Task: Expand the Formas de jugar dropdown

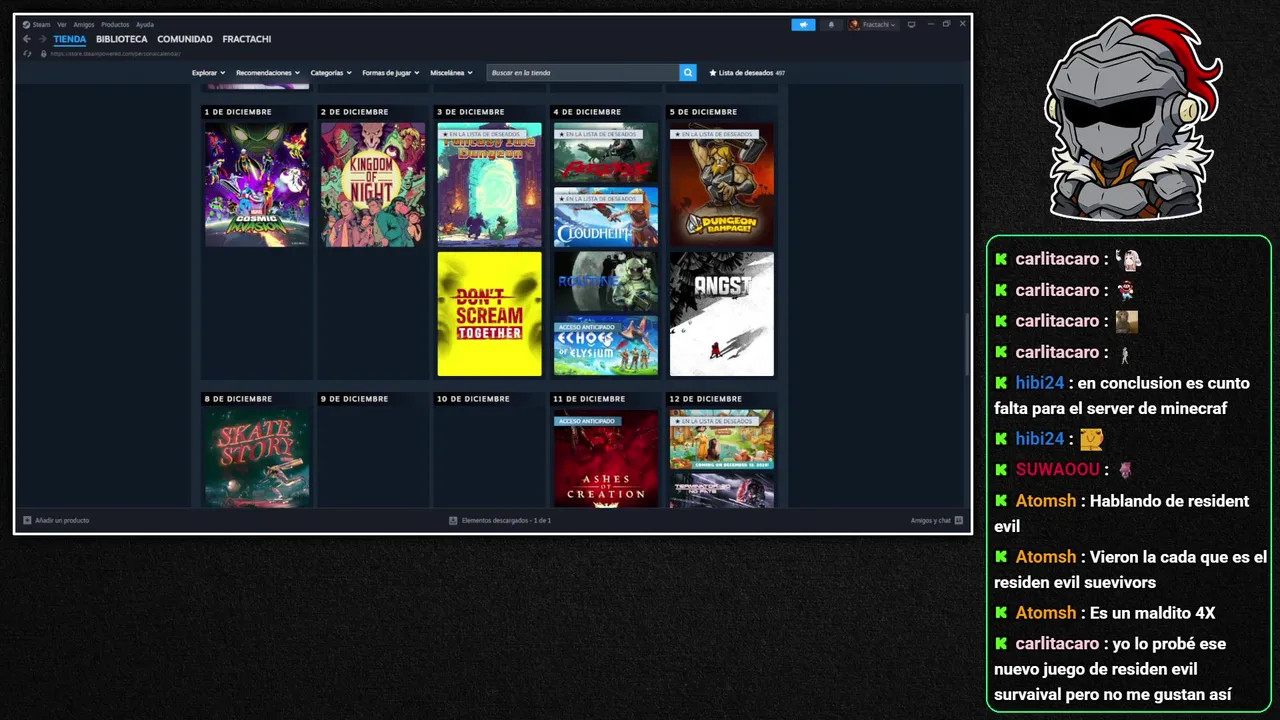Action: [391, 73]
